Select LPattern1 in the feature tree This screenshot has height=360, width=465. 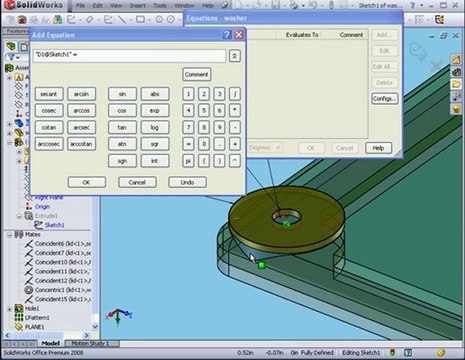37,318
